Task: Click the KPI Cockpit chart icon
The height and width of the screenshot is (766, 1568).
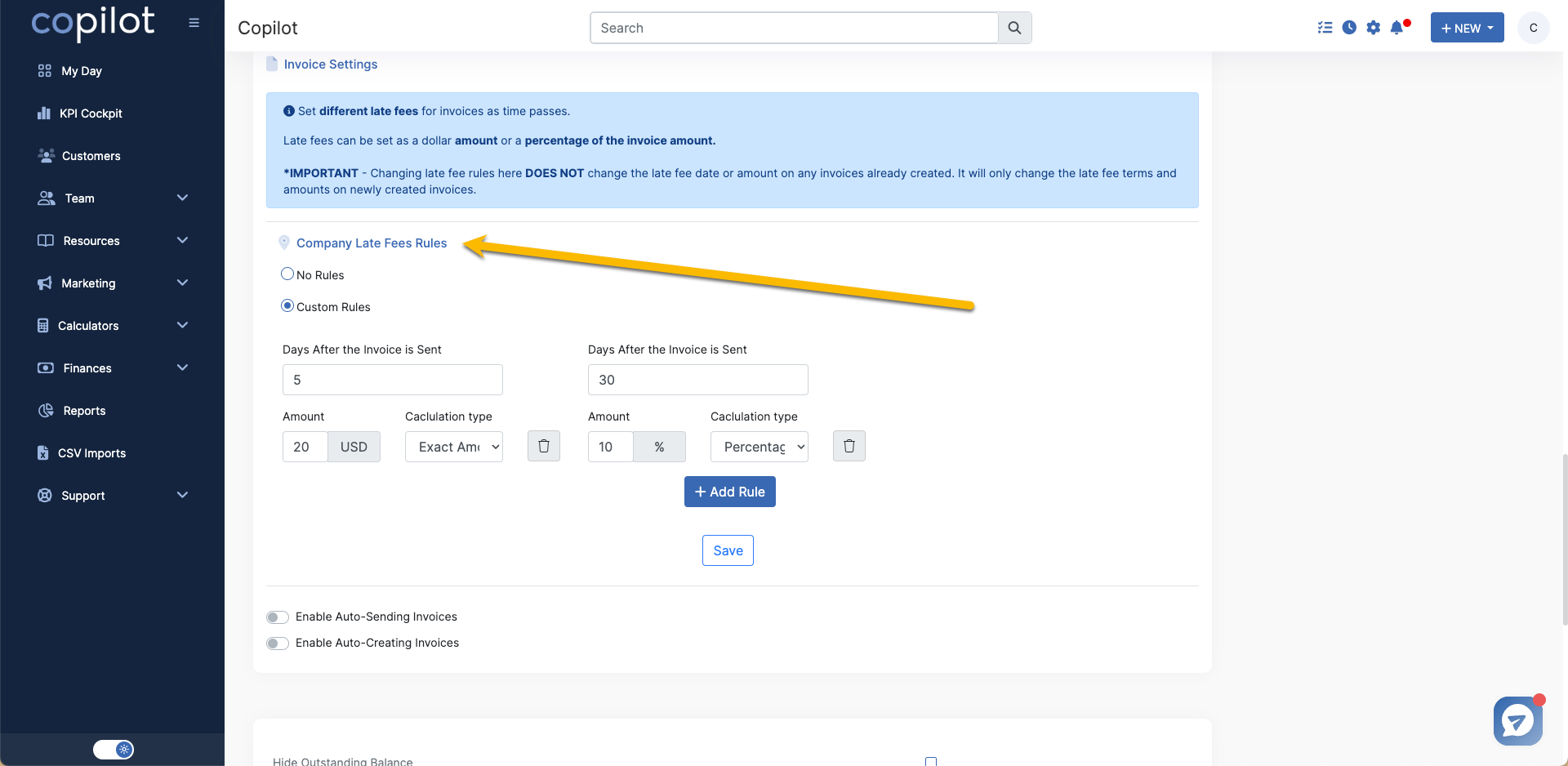Action: tap(44, 113)
